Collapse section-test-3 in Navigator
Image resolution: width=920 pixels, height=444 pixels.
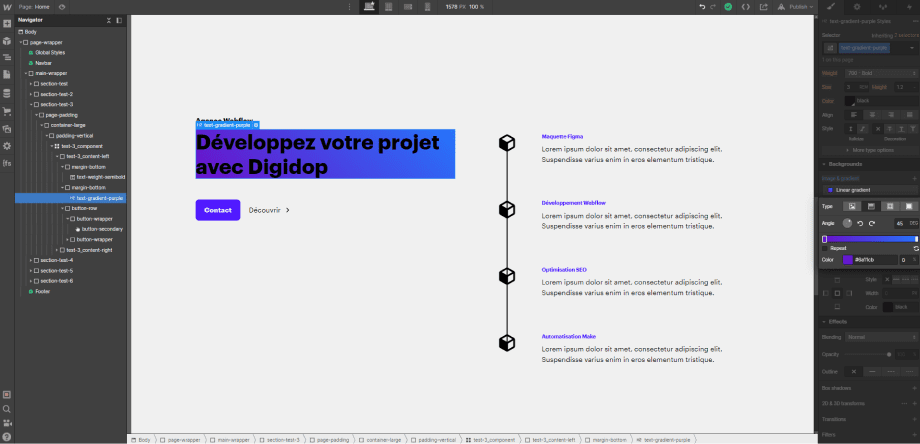click(x=31, y=104)
